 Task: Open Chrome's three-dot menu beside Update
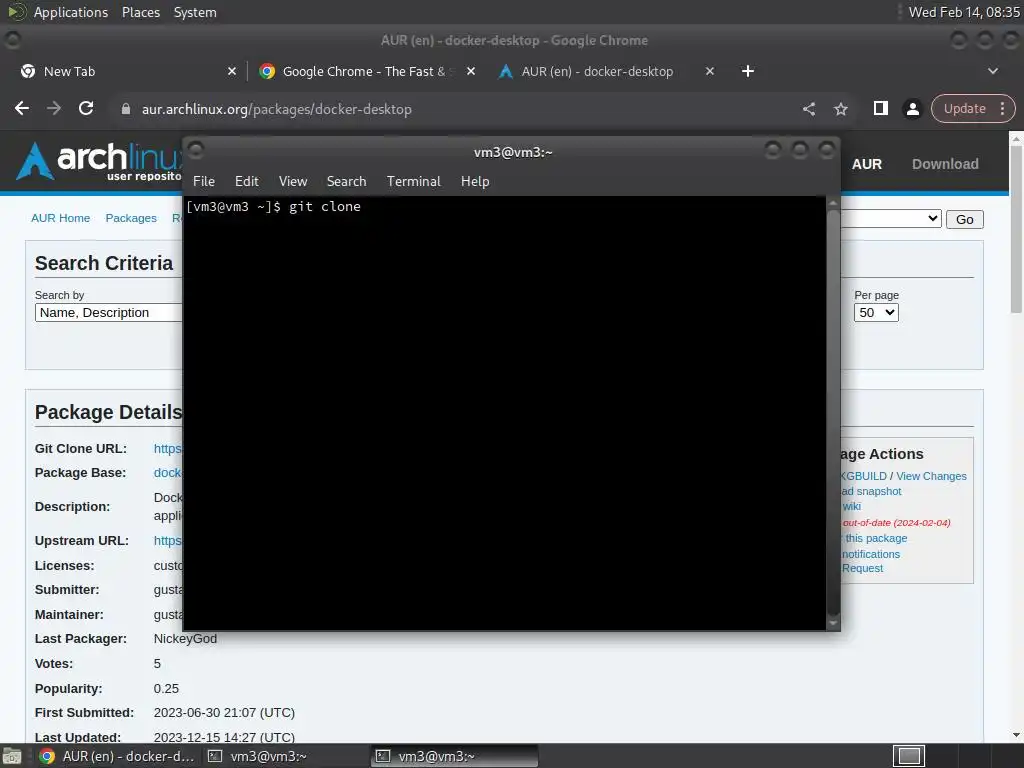tap(1002, 108)
